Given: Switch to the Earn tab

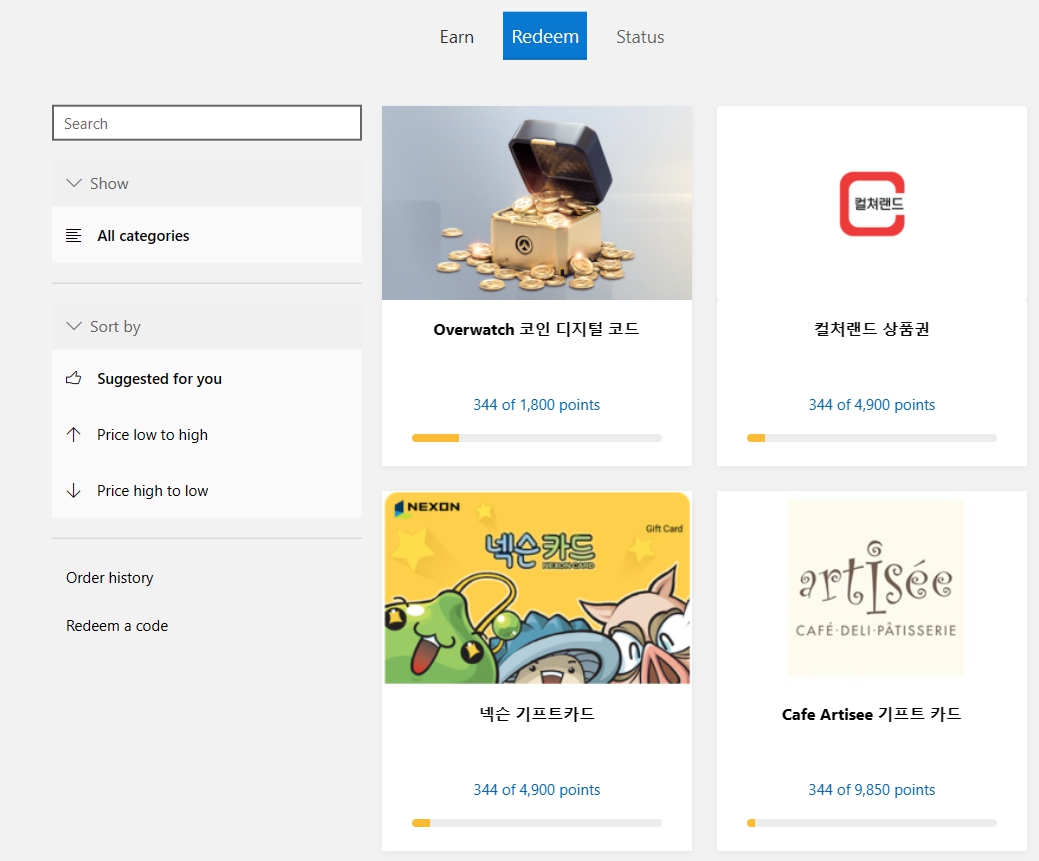Looking at the screenshot, I should click(457, 36).
